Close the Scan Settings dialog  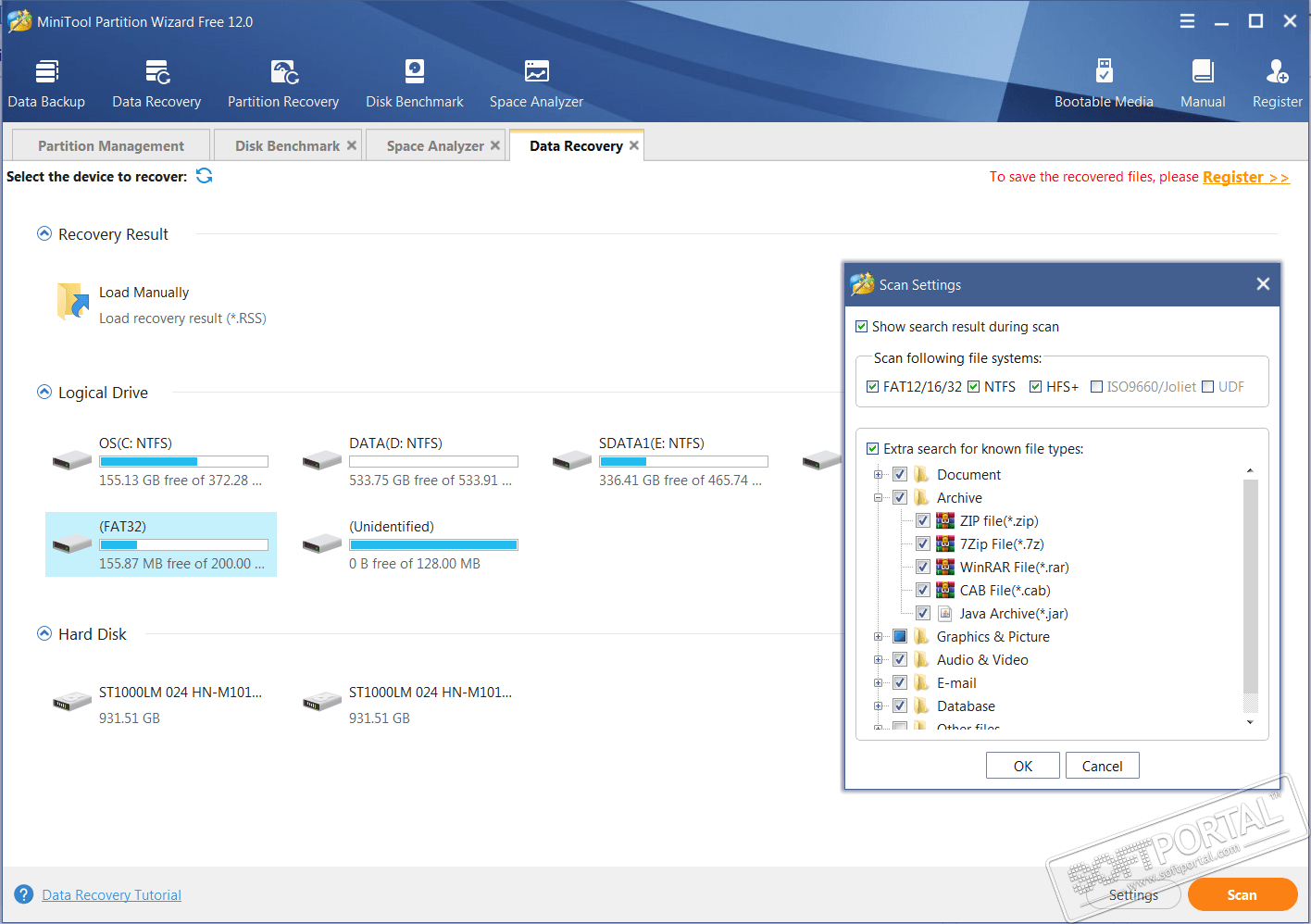(1263, 284)
